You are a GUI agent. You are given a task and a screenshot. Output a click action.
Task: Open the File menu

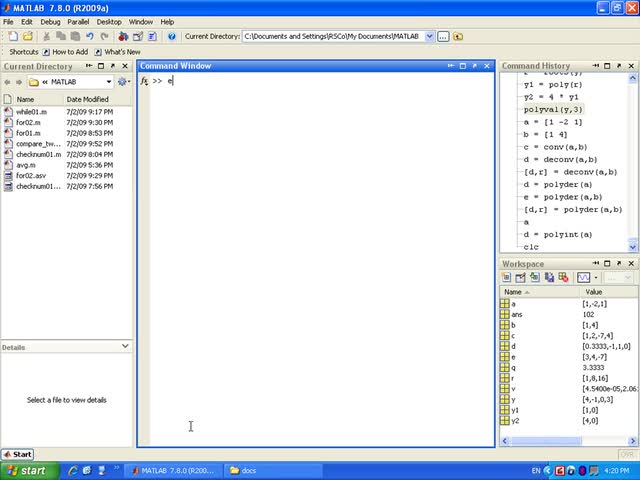[x=8, y=22]
